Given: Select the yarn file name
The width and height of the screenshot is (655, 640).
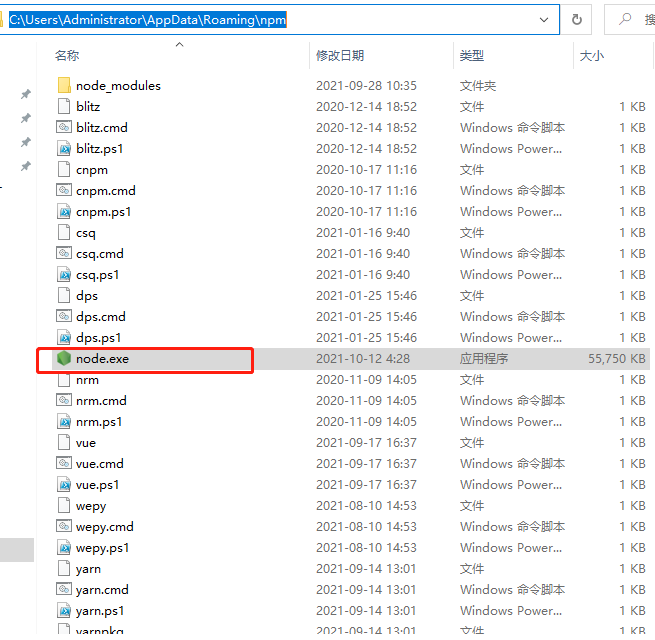Looking at the screenshot, I should click(88, 569).
